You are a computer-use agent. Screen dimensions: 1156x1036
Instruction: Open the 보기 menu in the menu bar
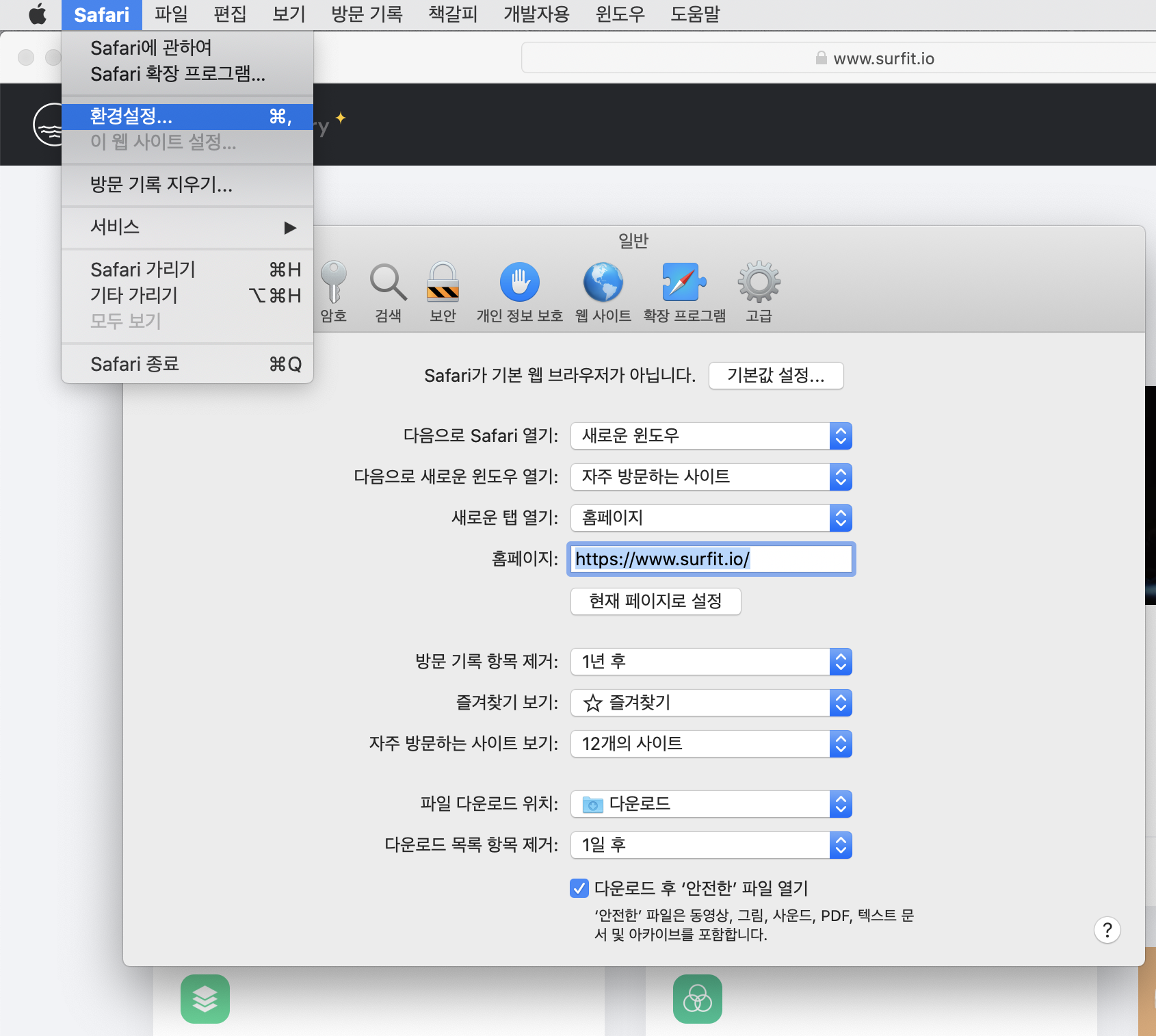[289, 14]
